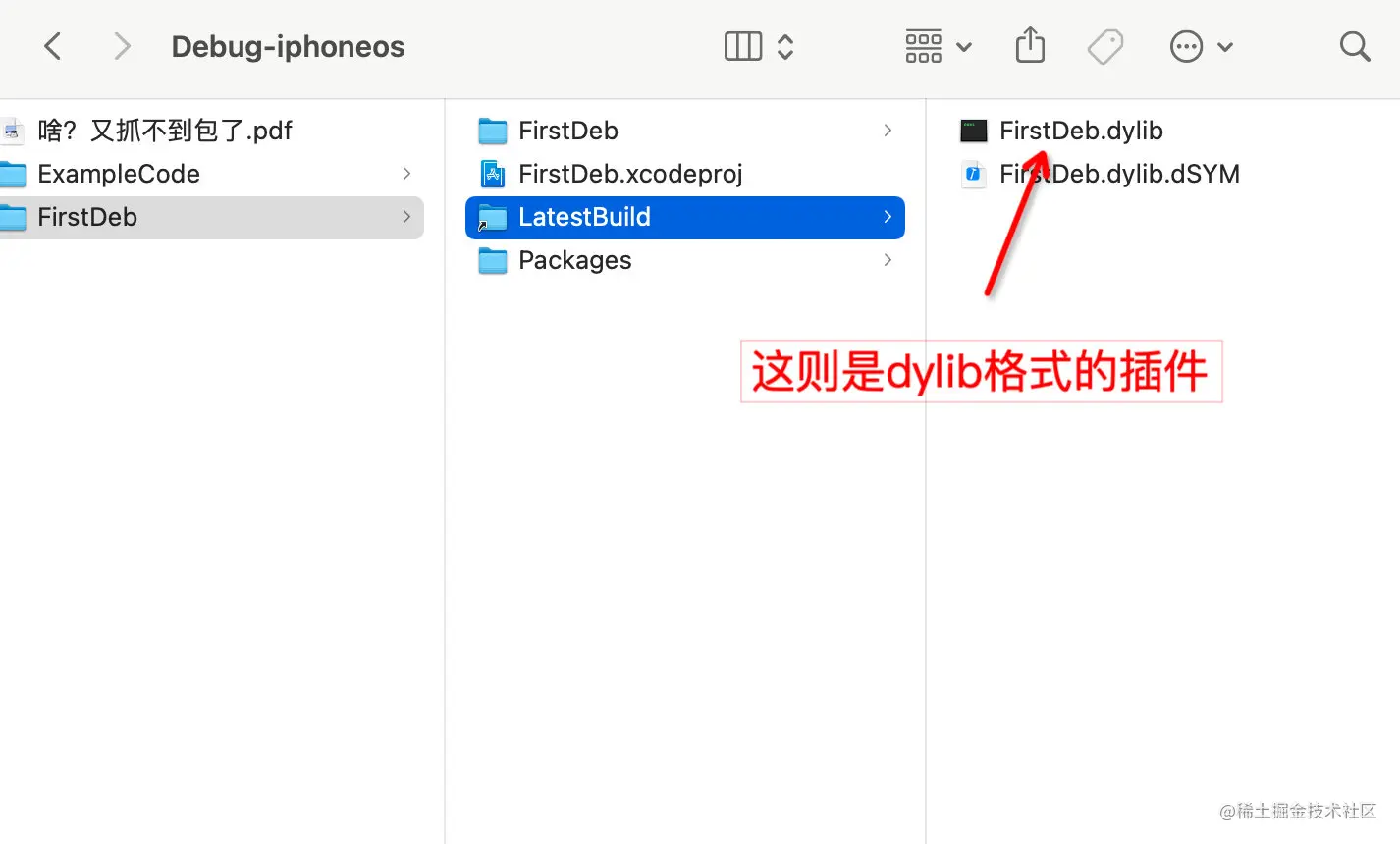
Task: Select the FirstDeb.dylib file
Action: tap(1081, 131)
